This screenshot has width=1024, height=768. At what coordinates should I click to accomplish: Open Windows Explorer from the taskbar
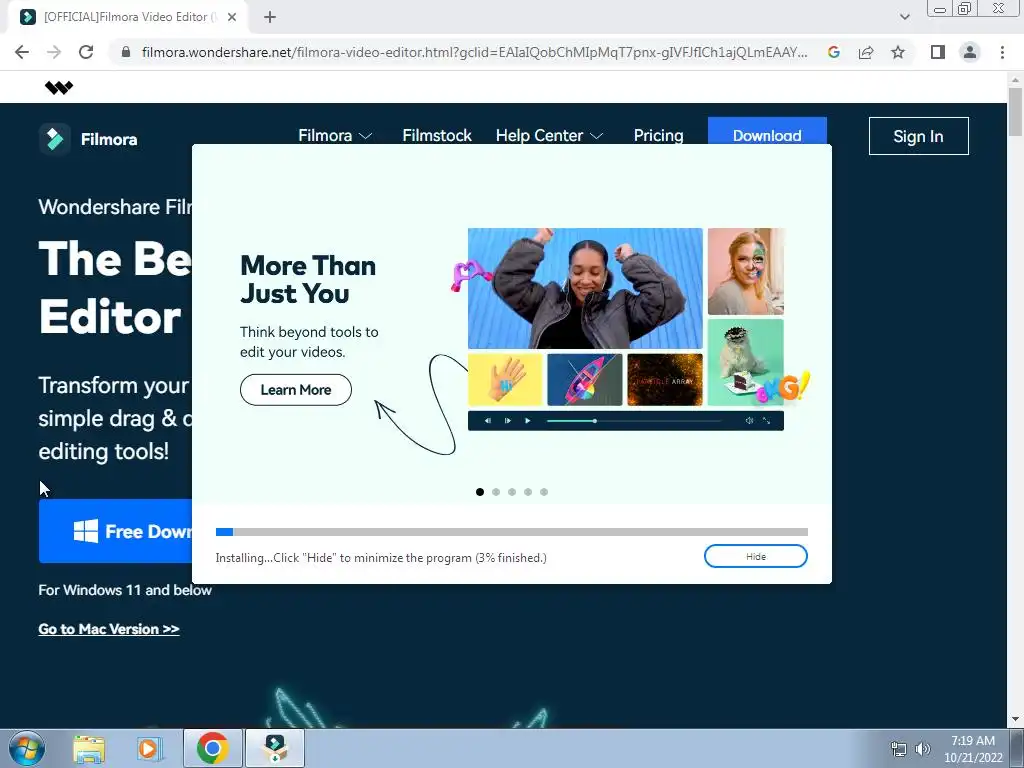click(x=89, y=748)
